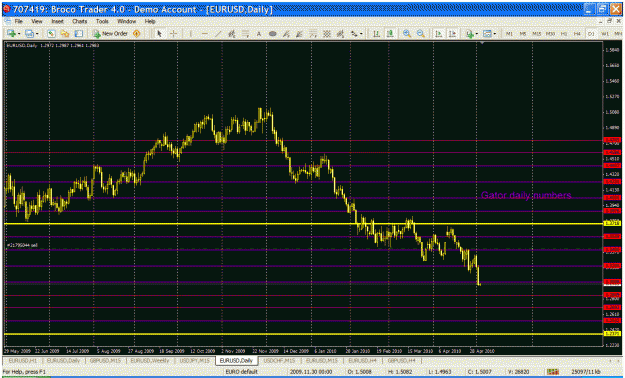The image size is (625, 378).
Task: Switch to M1 timeframe
Action: click(x=509, y=34)
